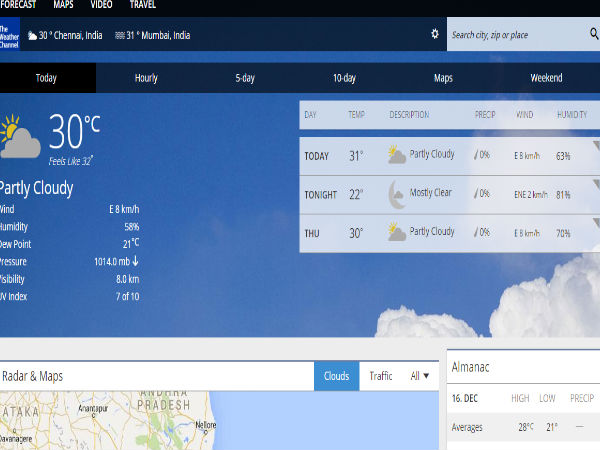Click the wind value E 8 km/h
This screenshot has height=450, width=600.
[124, 209]
